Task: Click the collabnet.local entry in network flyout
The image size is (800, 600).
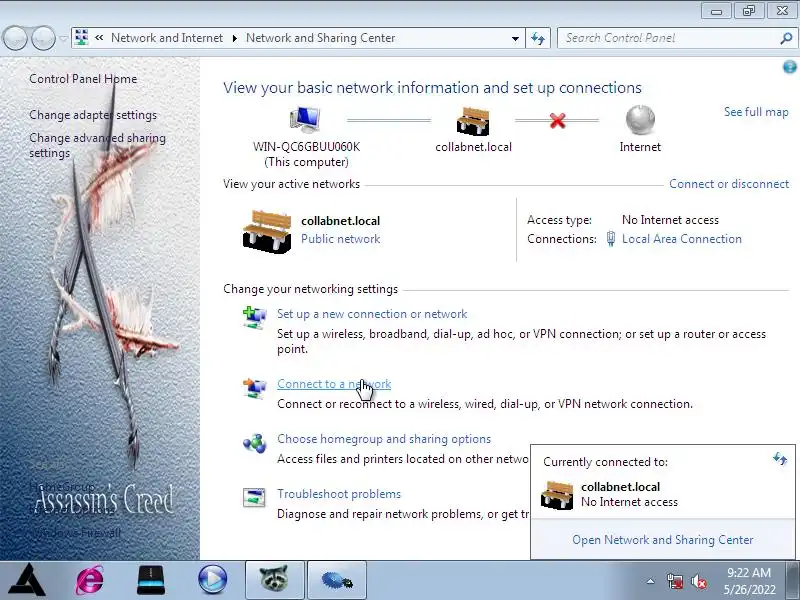Action: [x=662, y=494]
